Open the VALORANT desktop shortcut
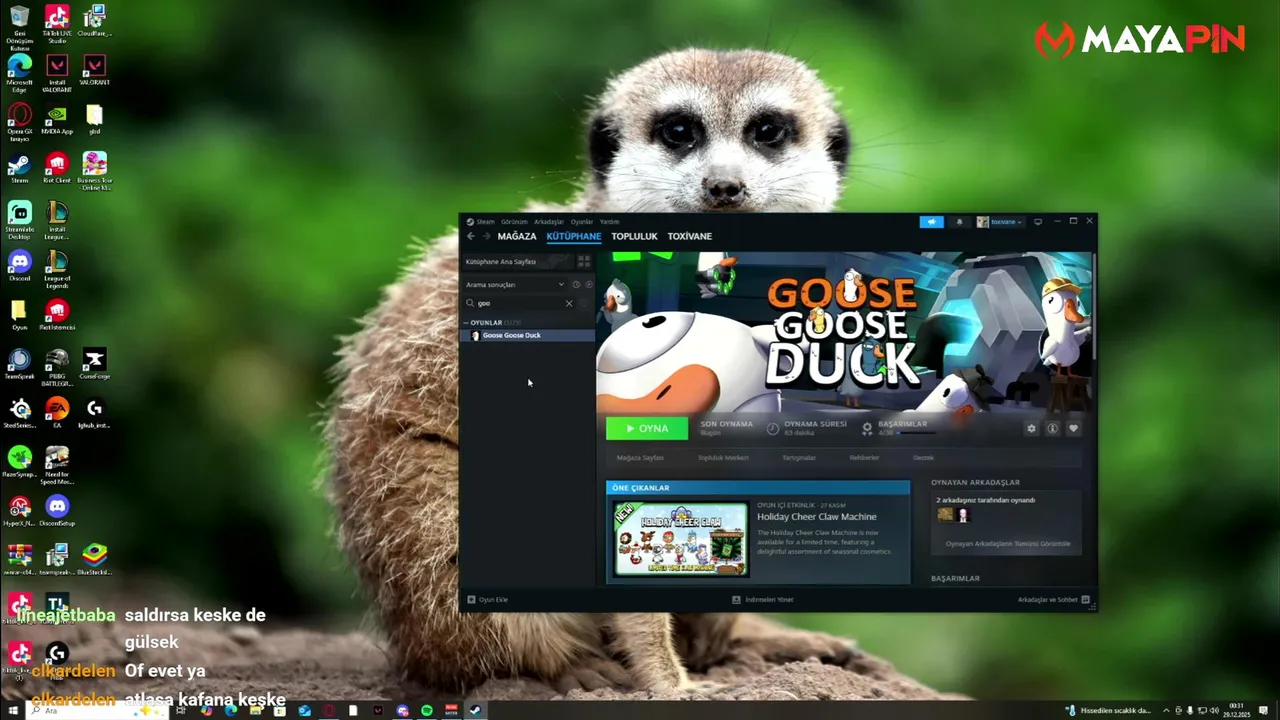This screenshot has height=720, width=1280. (94, 70)
